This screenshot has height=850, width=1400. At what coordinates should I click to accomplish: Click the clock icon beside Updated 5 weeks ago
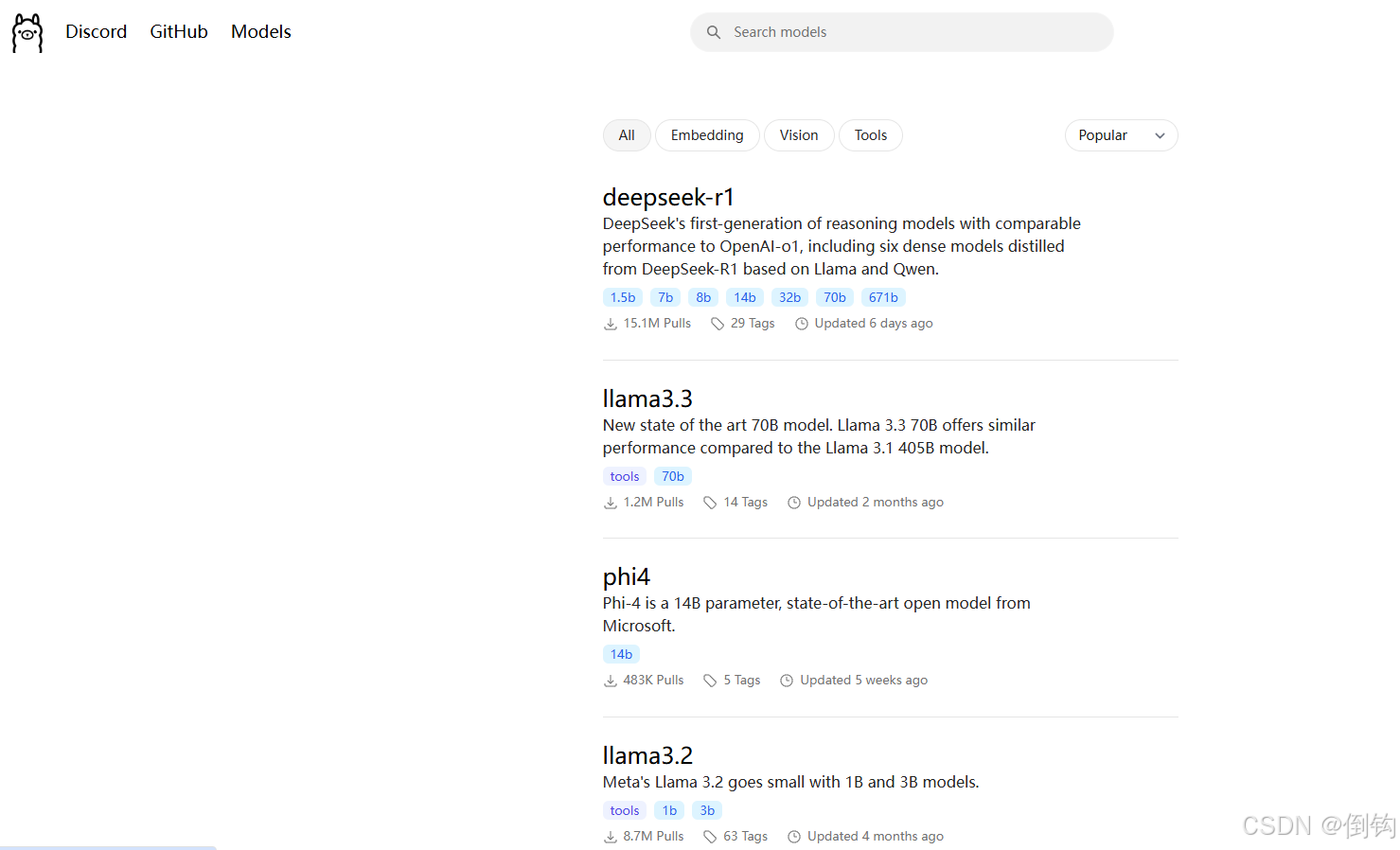[x=787, y=681]
